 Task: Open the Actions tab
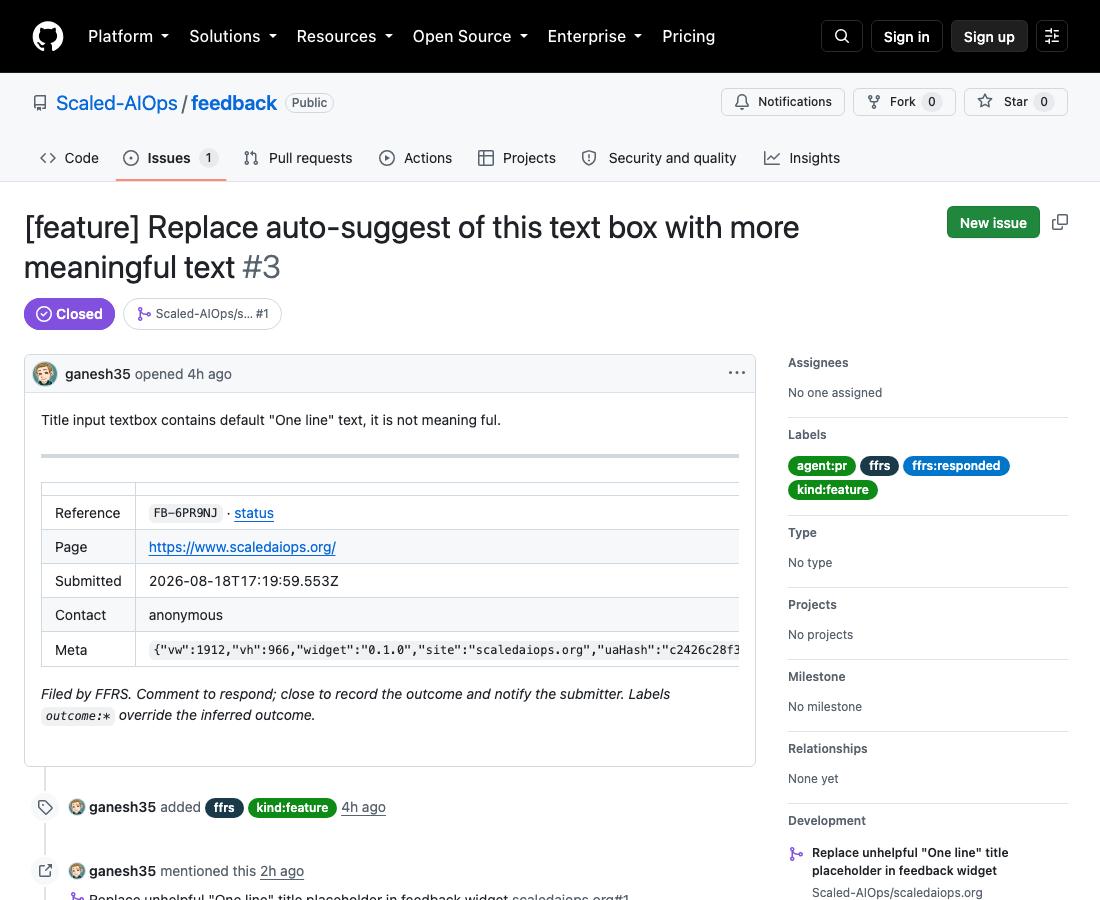click(415, 158)
